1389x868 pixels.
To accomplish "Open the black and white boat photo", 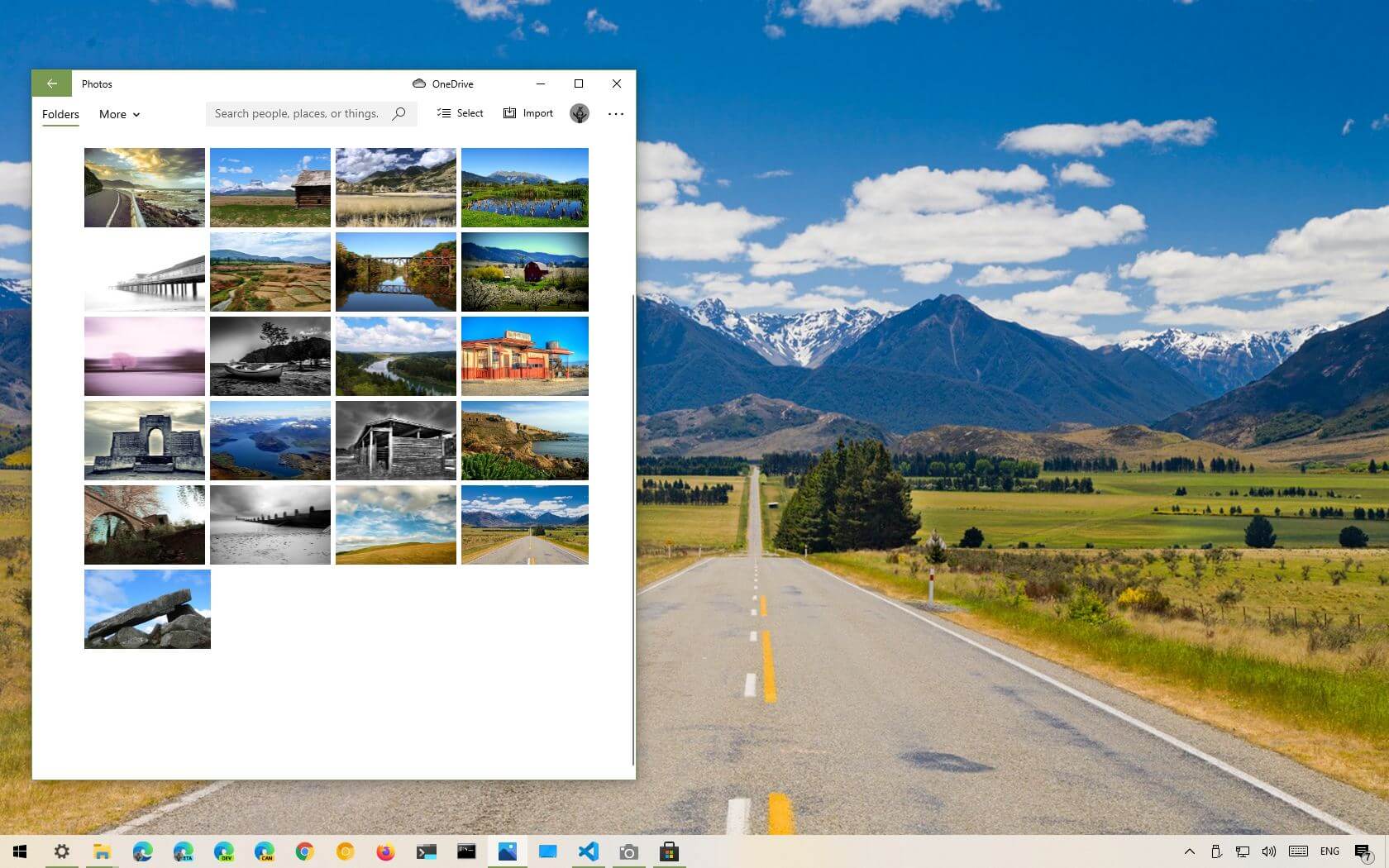I will tap(270, 356).
